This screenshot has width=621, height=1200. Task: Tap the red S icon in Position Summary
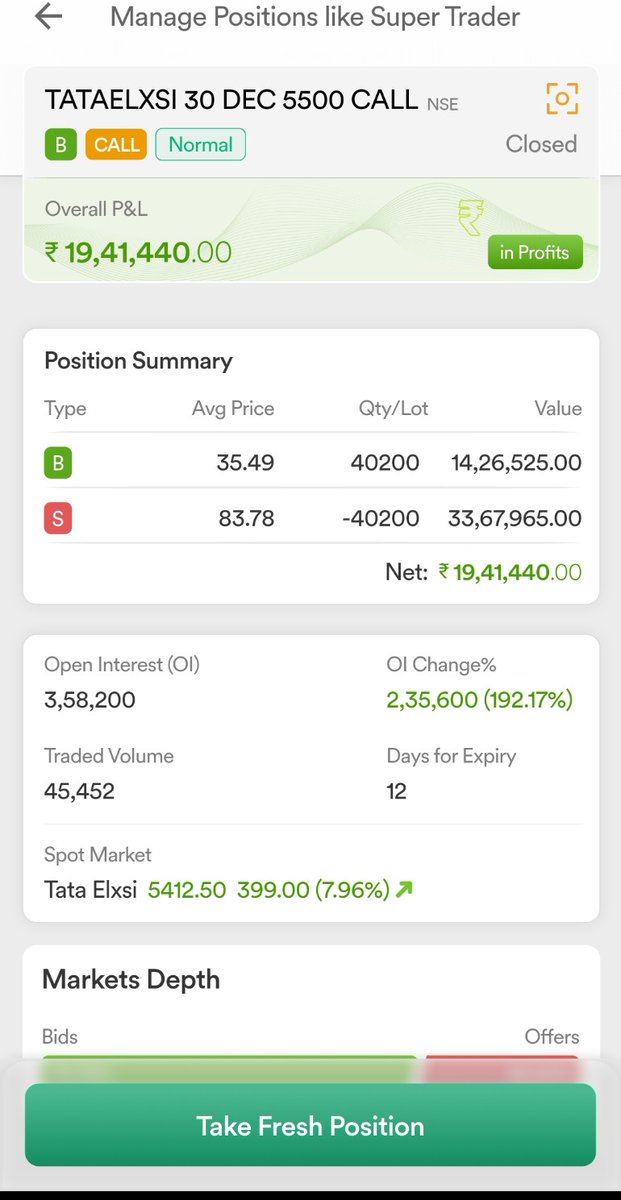(58, 518)
